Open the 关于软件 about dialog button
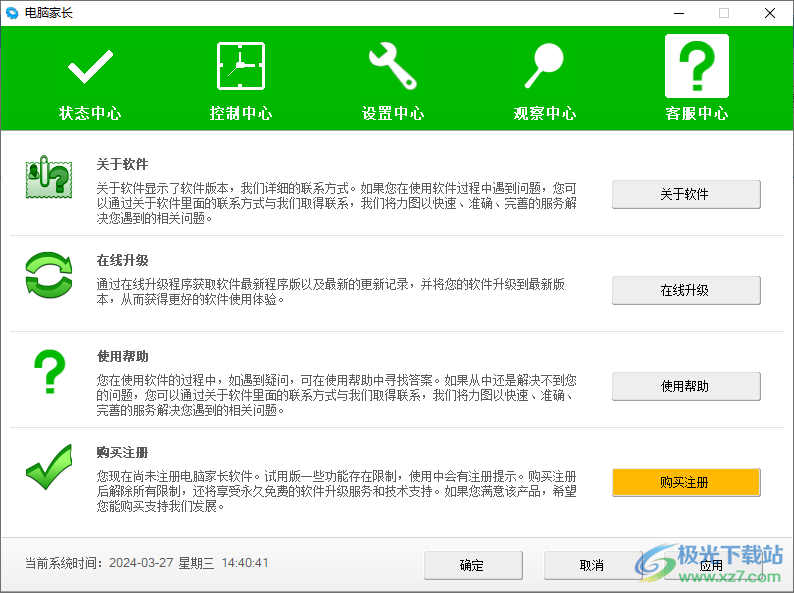Screen dimensions: 794x593 tap(686, 194)
